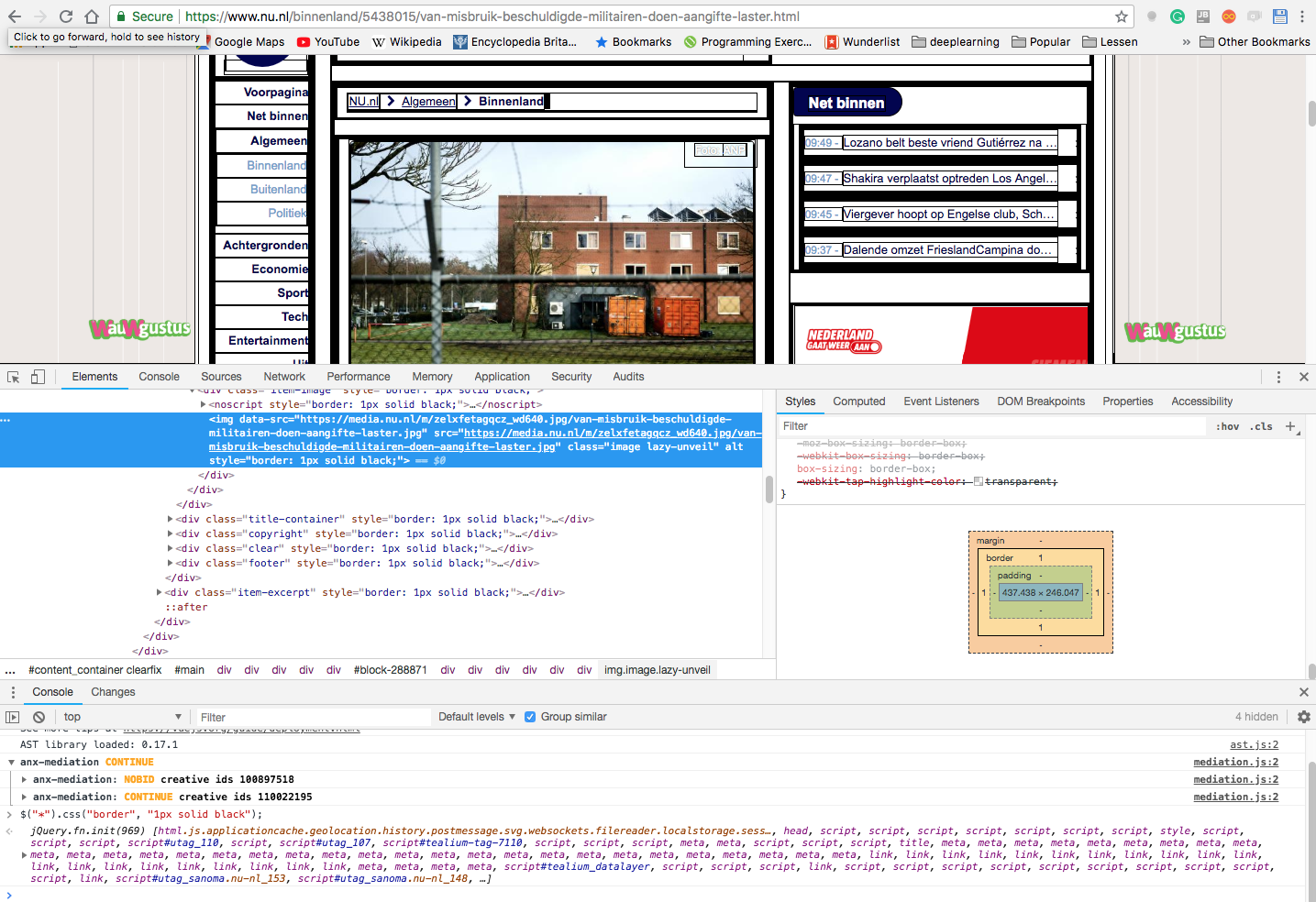Open the Accessibility pane tab
Screen dimensions: 1316x902
pyautogui.click(x=1201, y=401)
